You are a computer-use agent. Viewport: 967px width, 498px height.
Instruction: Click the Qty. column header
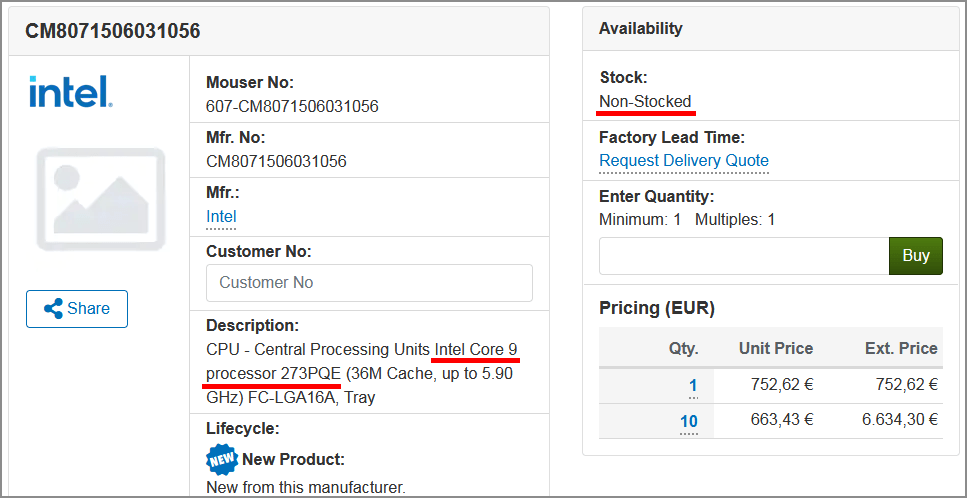click(x=683, y=349)
